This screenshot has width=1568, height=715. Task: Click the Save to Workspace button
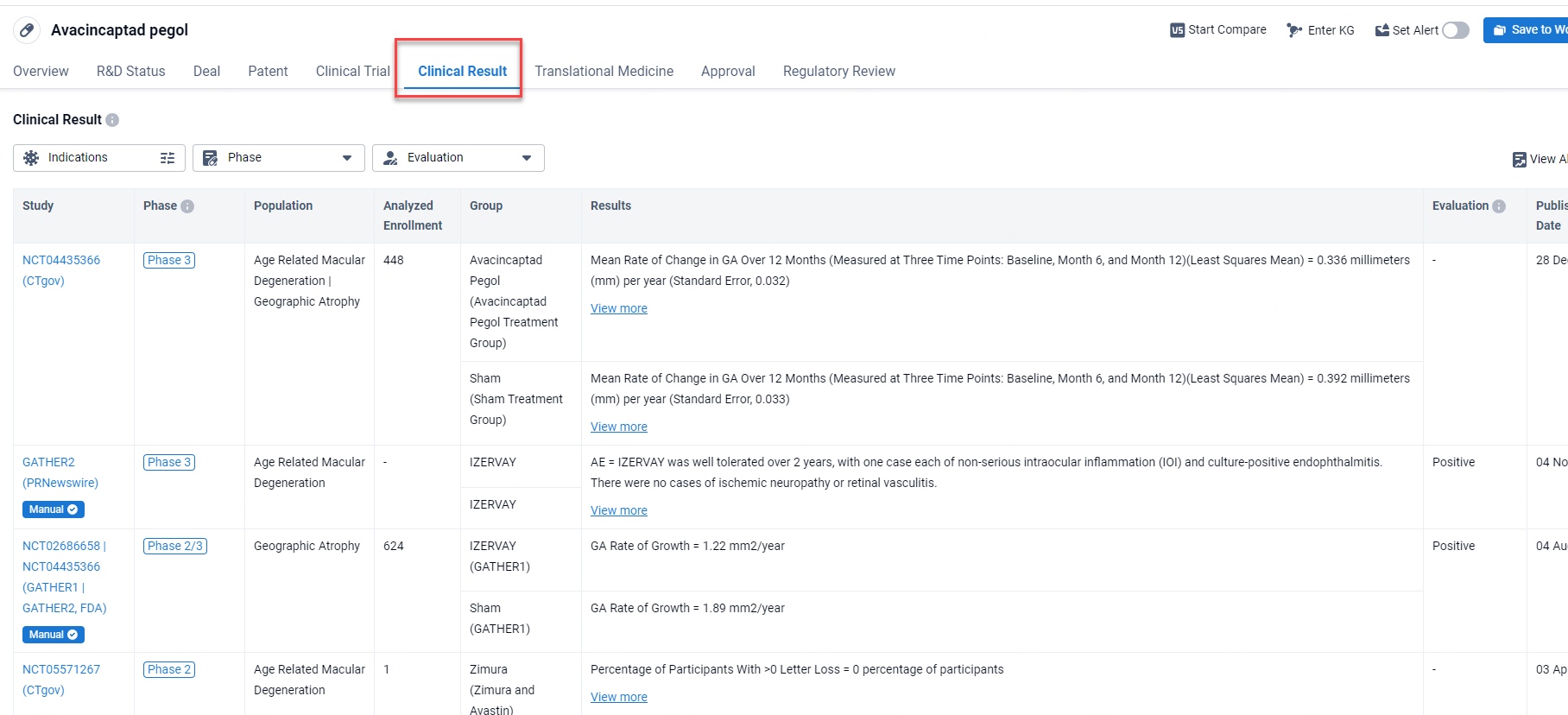pos(1530,30)
